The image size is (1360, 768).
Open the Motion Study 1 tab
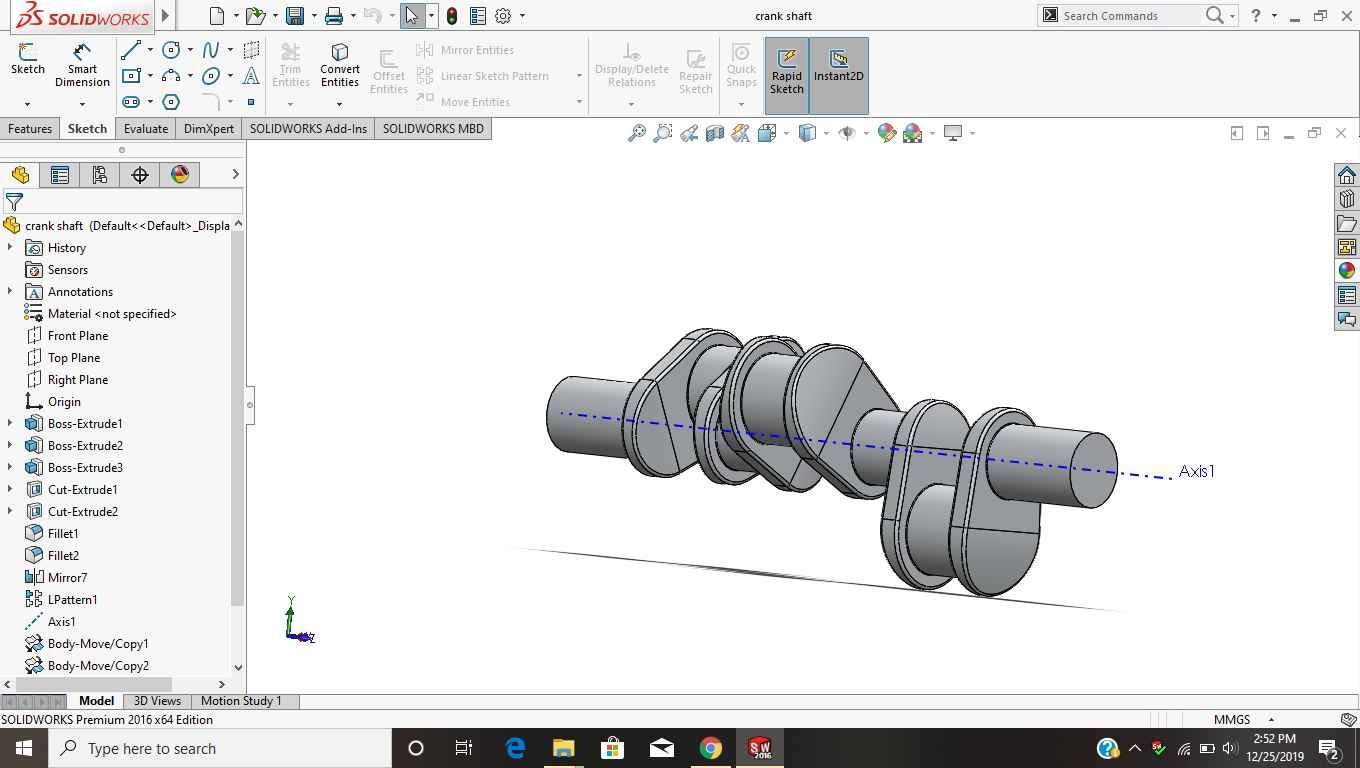(241, 701)
